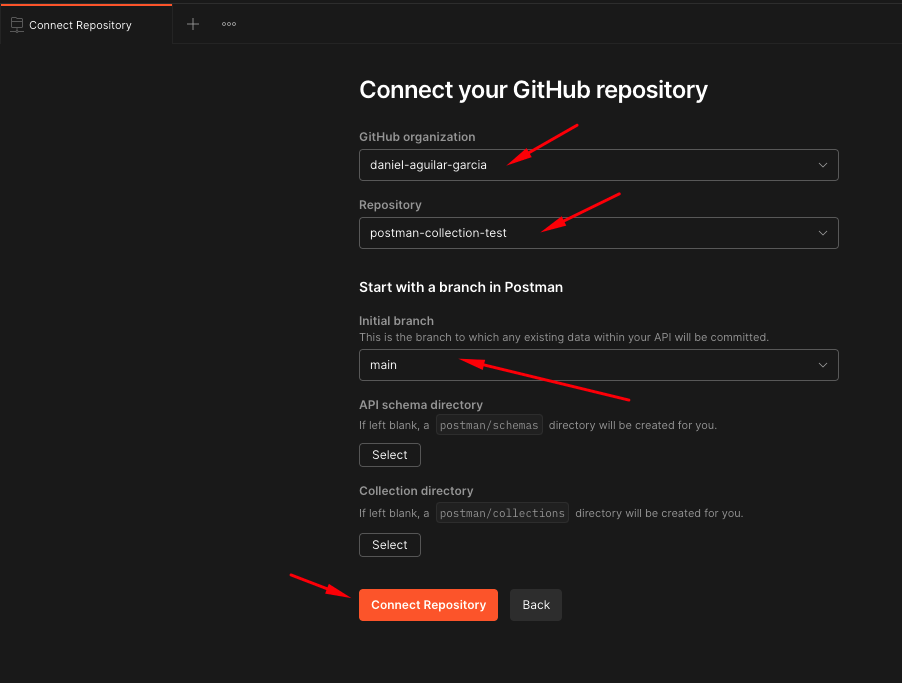Click the Connect your GitHub repository heading
The image size is (902, 683).
pos(533,90)
